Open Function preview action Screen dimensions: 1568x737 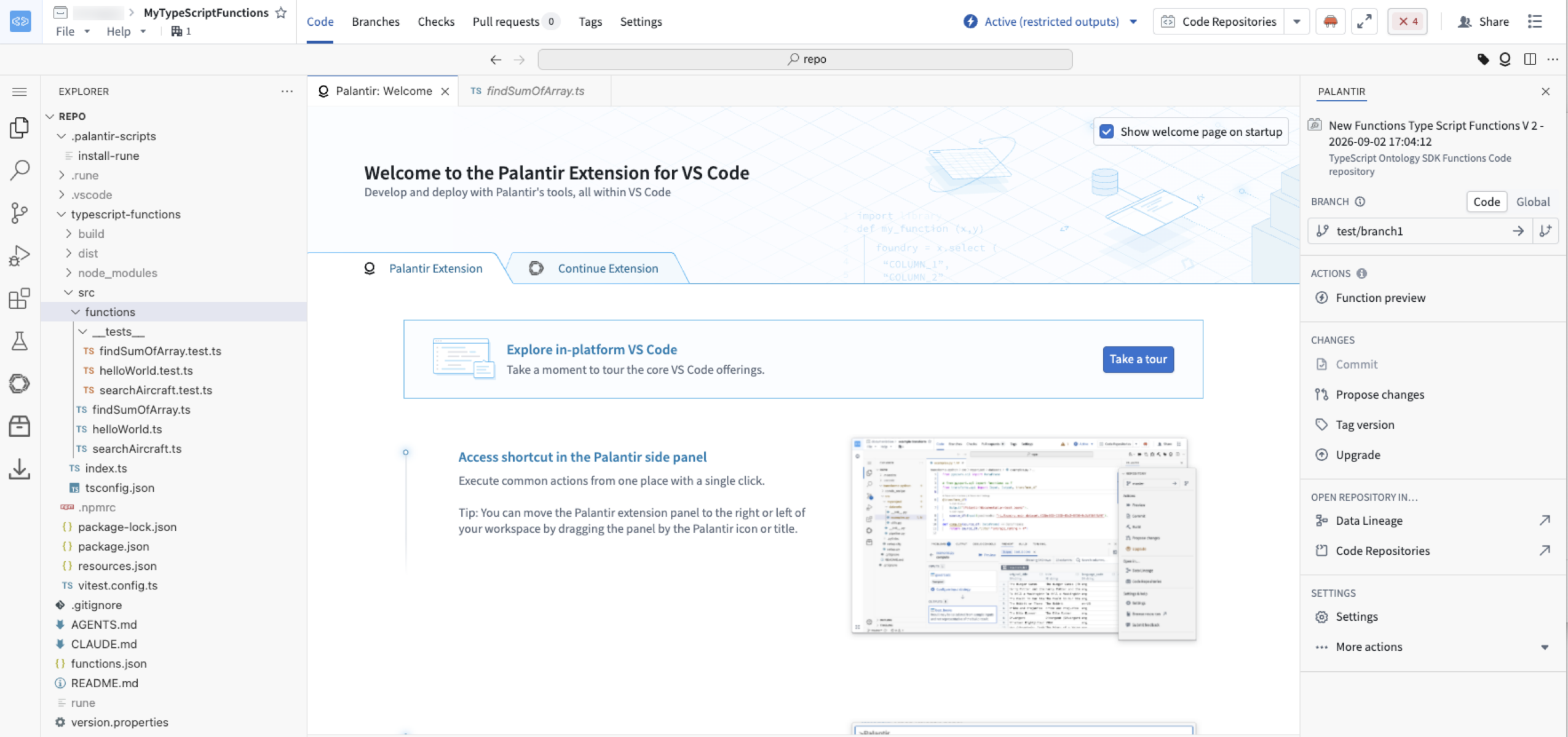[1380, 298]
